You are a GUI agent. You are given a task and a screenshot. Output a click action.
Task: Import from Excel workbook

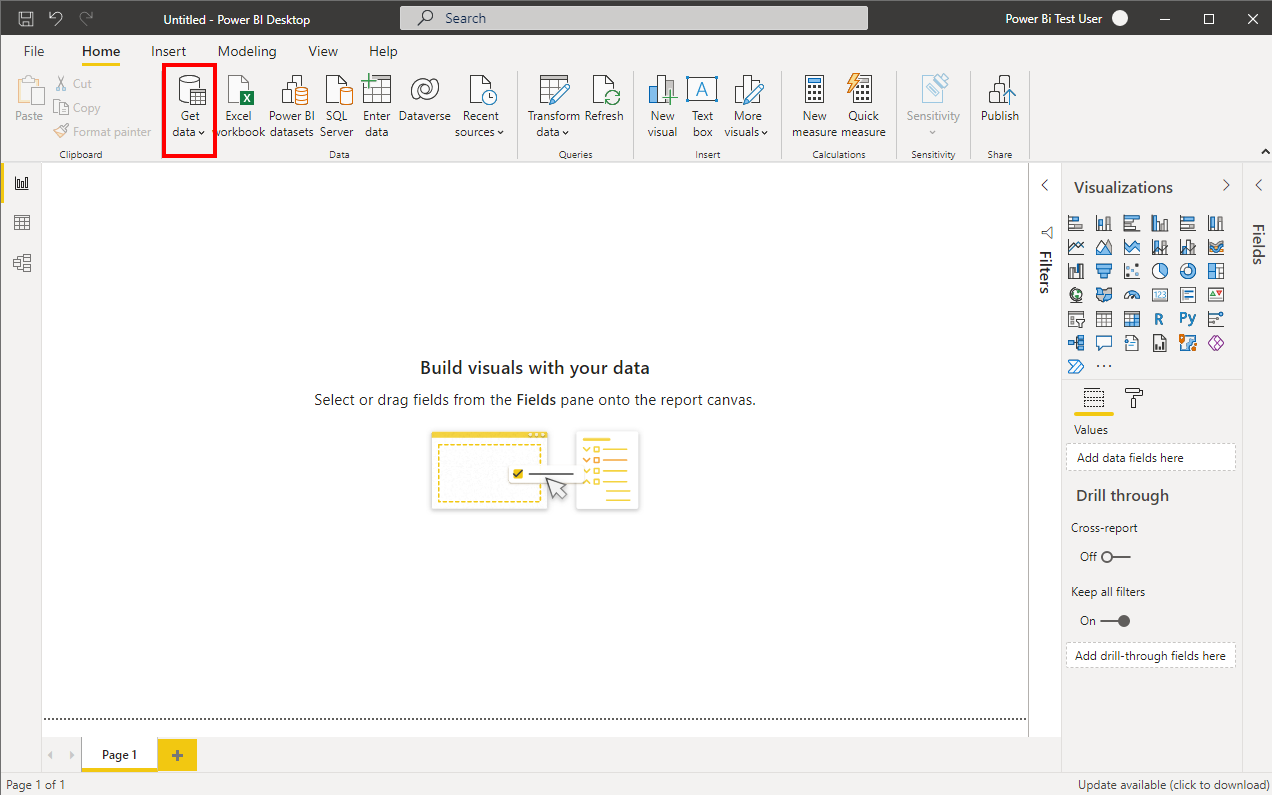pos(239,92)
